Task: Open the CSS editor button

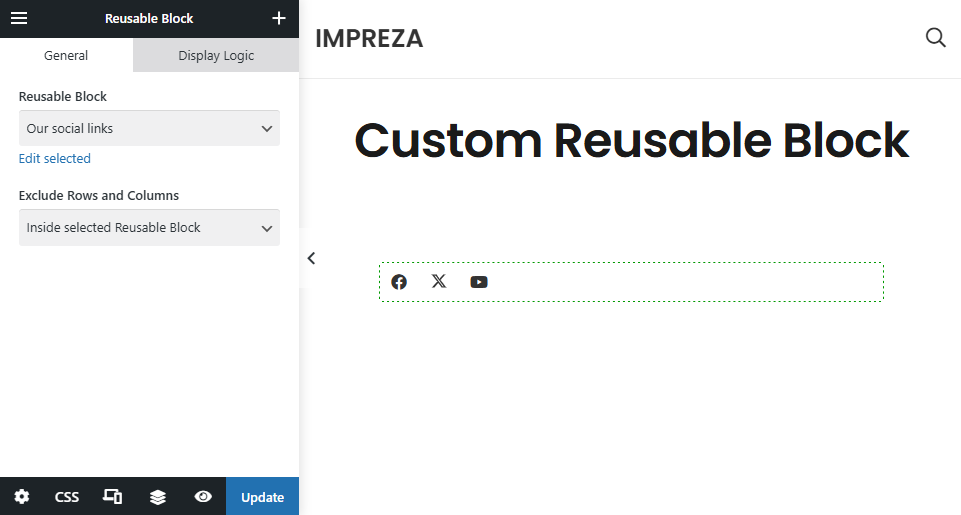Action: point(67,497)
